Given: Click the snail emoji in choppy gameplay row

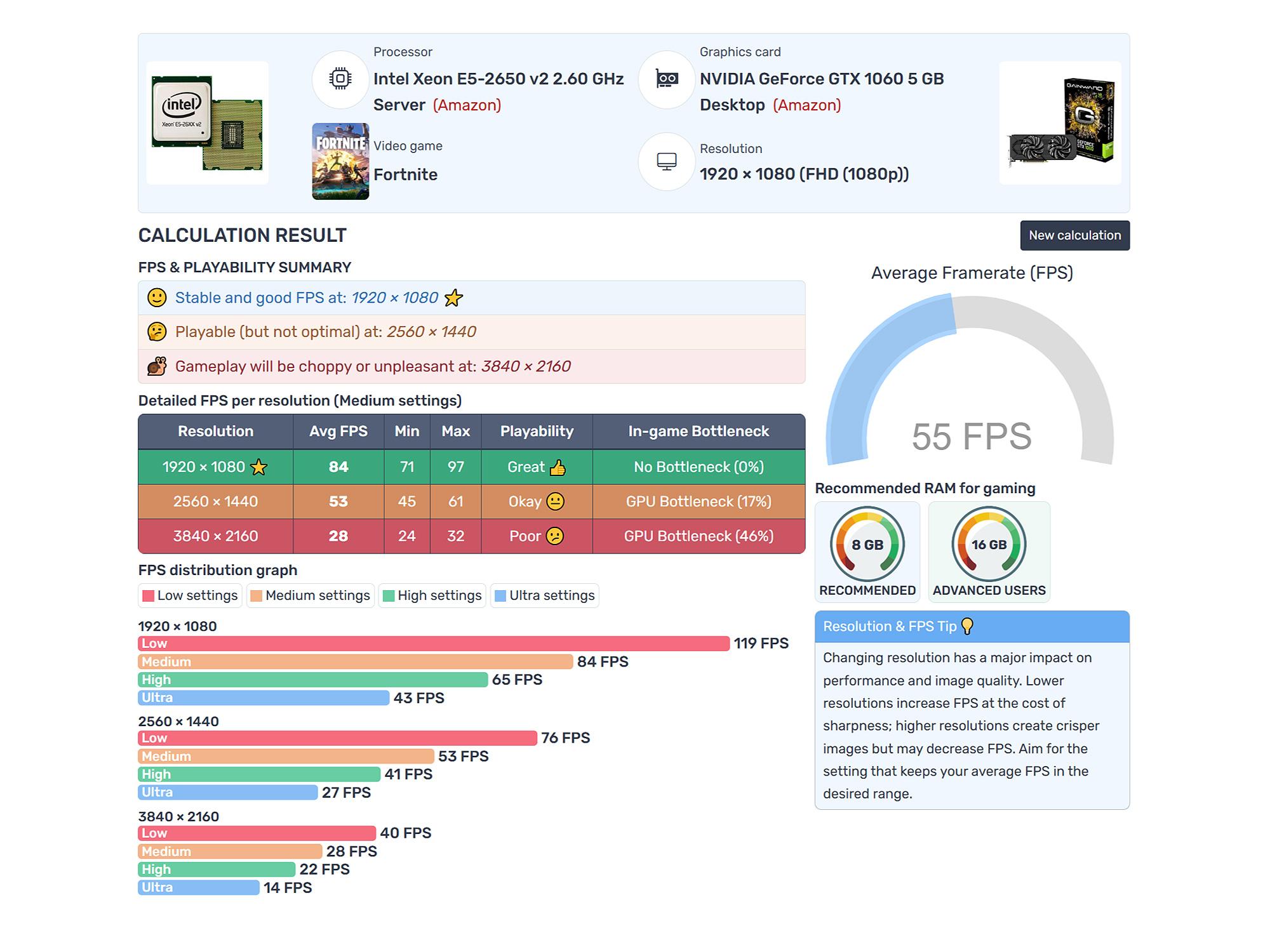Looking at the screenshot, I should tap(157, 366).
